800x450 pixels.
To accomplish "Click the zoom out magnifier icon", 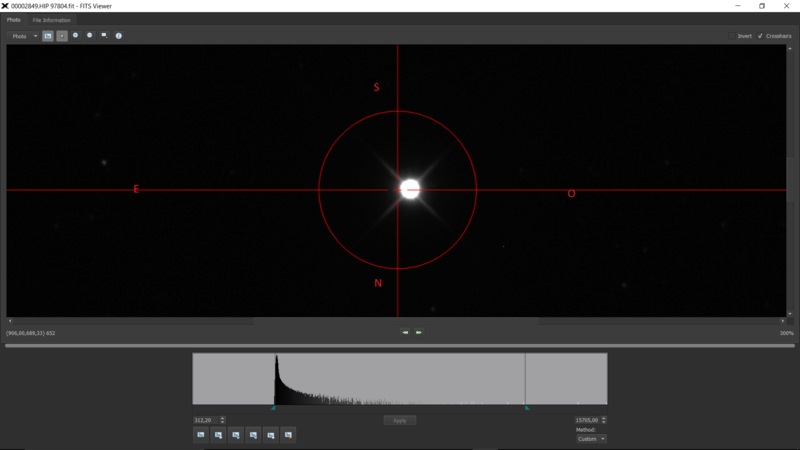I will (90, 36).
